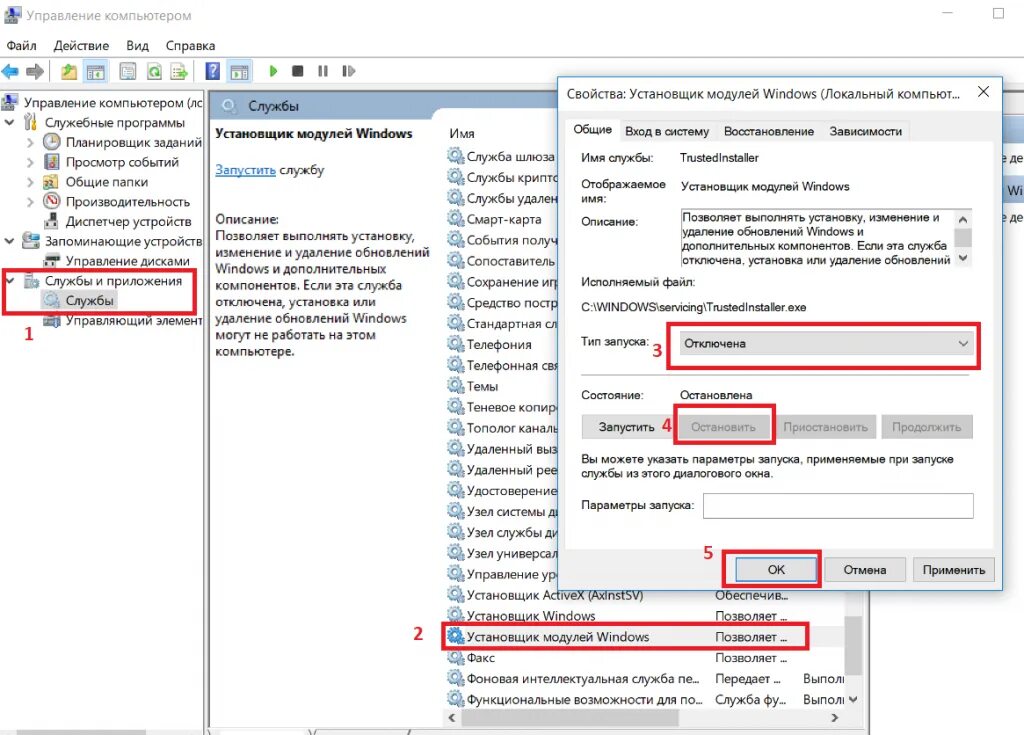
Task: Click the Up one level folder icon
Action: [x=69, y=71]
